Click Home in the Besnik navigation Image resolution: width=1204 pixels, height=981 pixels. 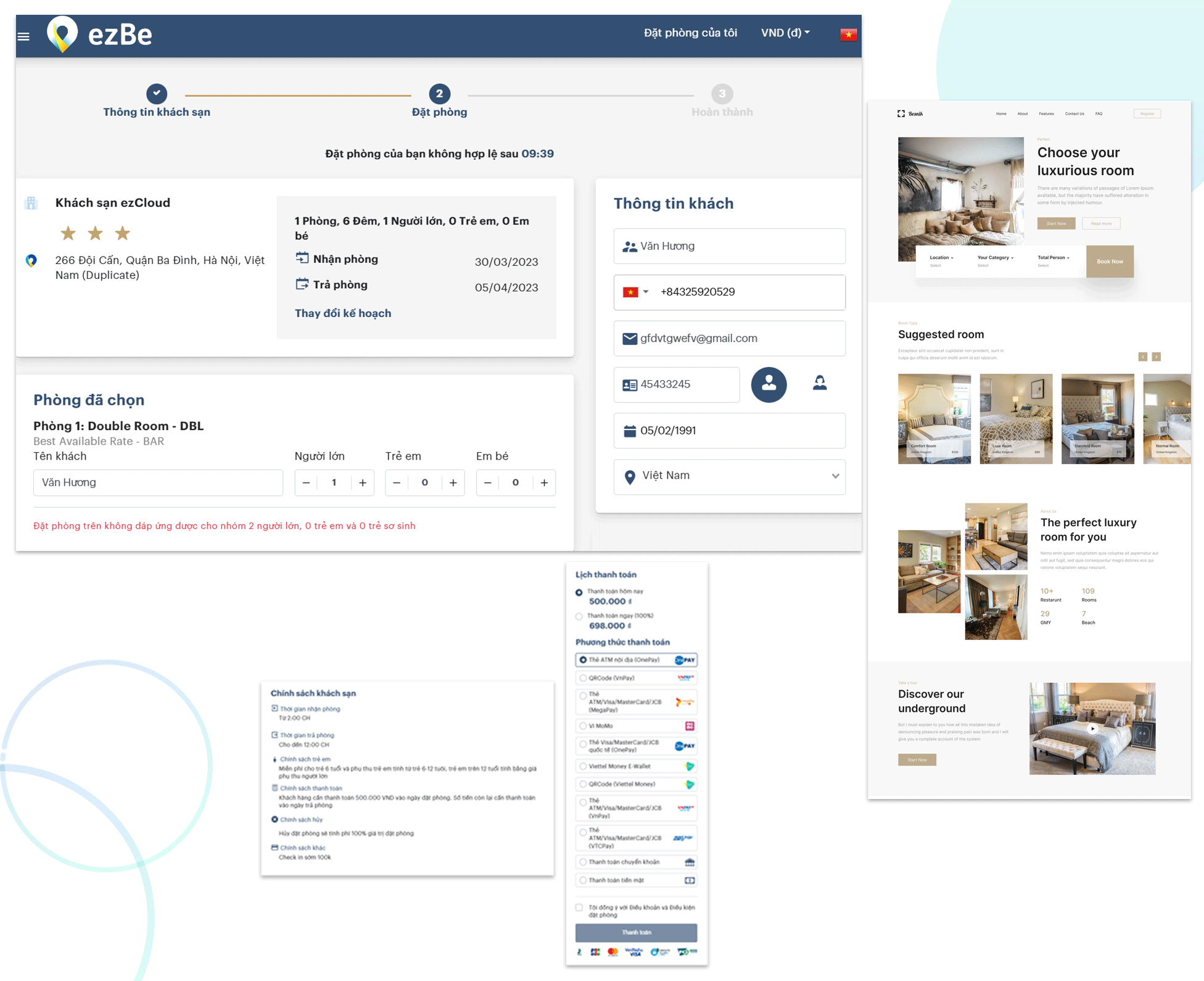pyautogui.click(x=1001, y=114)
